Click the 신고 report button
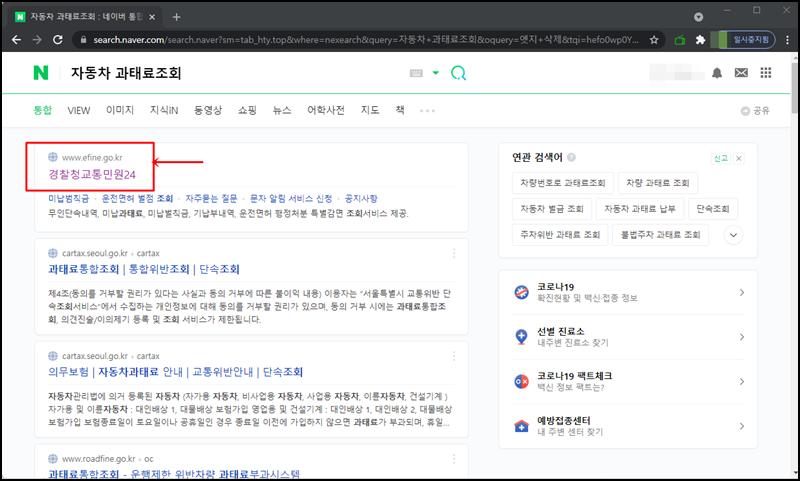The image size is (800, 481). tap(721, 158)
